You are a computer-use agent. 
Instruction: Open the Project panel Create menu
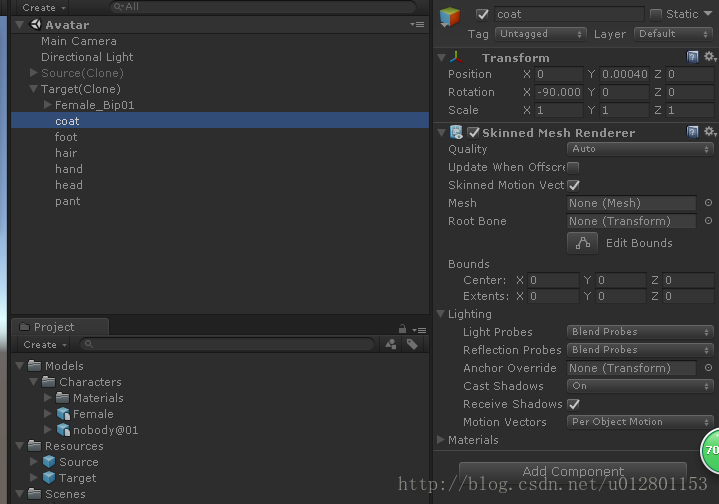[x=45, y=344]
